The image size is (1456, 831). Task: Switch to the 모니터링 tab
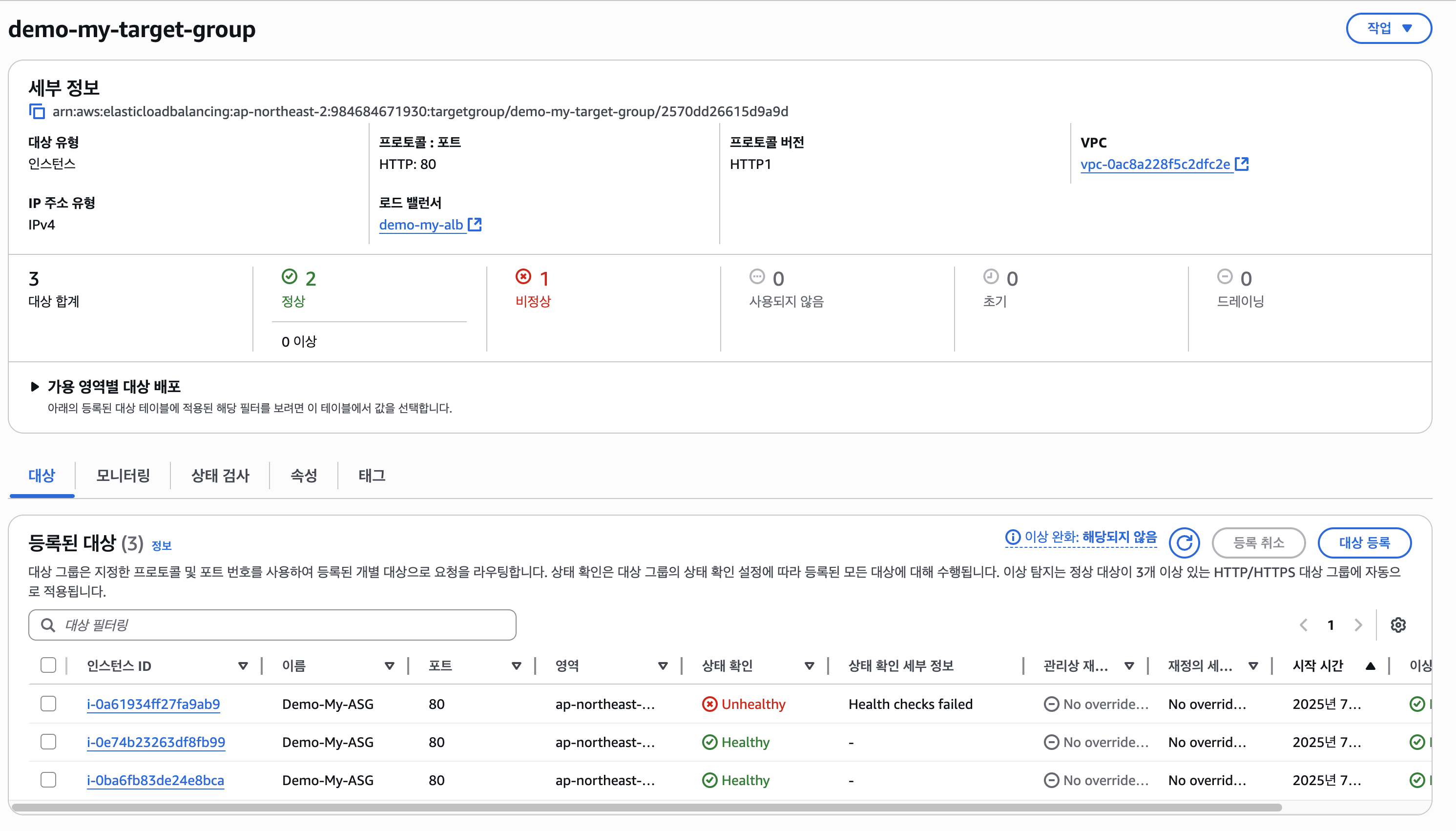123,476
